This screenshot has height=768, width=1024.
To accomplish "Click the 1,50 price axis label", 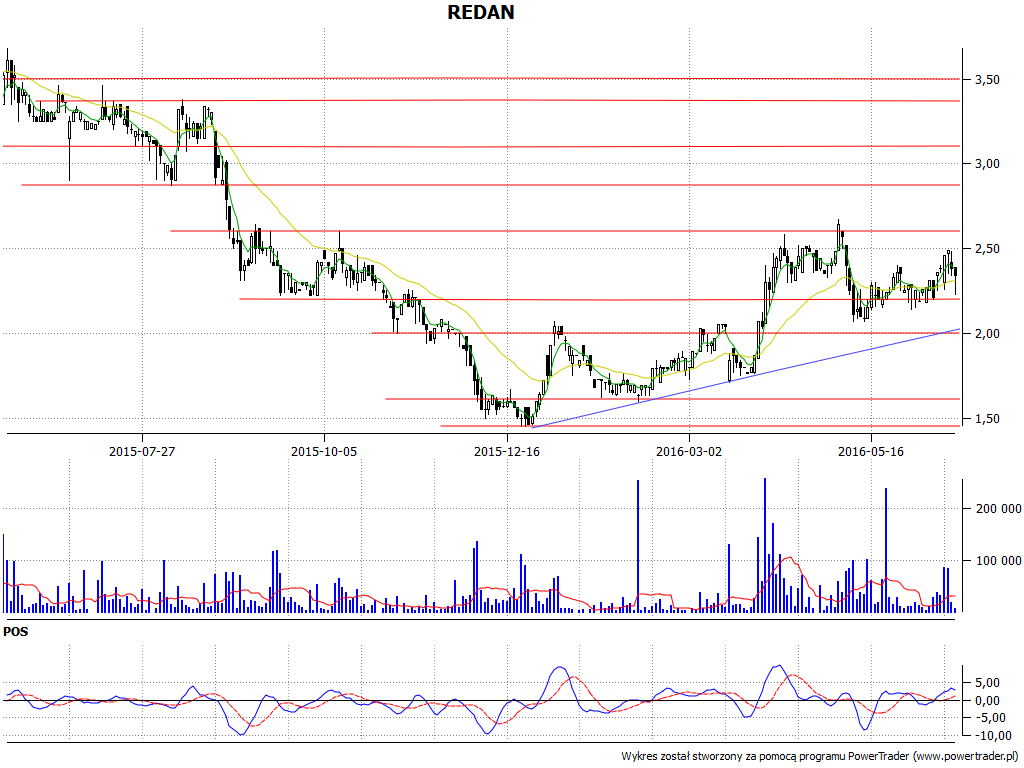I will click(987, 419).
